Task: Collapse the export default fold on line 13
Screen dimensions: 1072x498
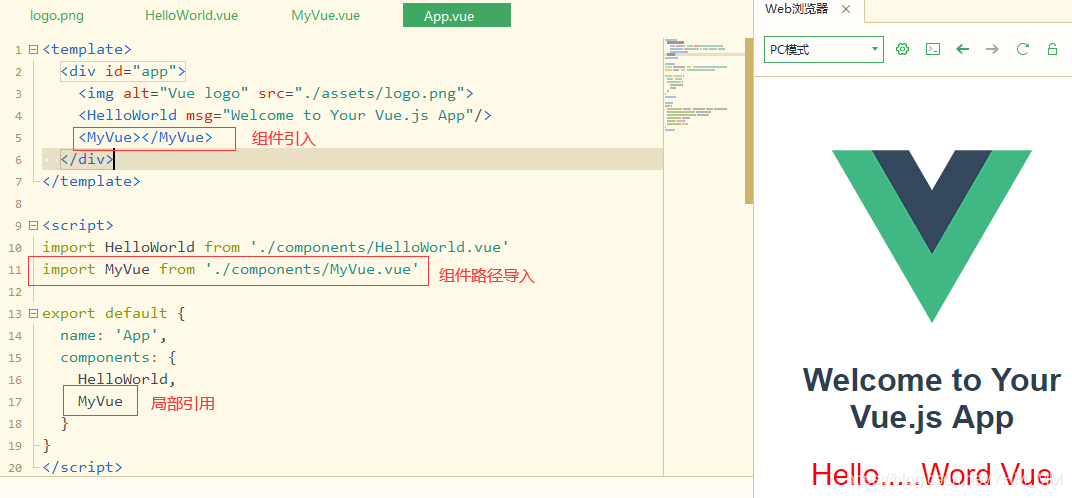Action: [x=34, y=313]
